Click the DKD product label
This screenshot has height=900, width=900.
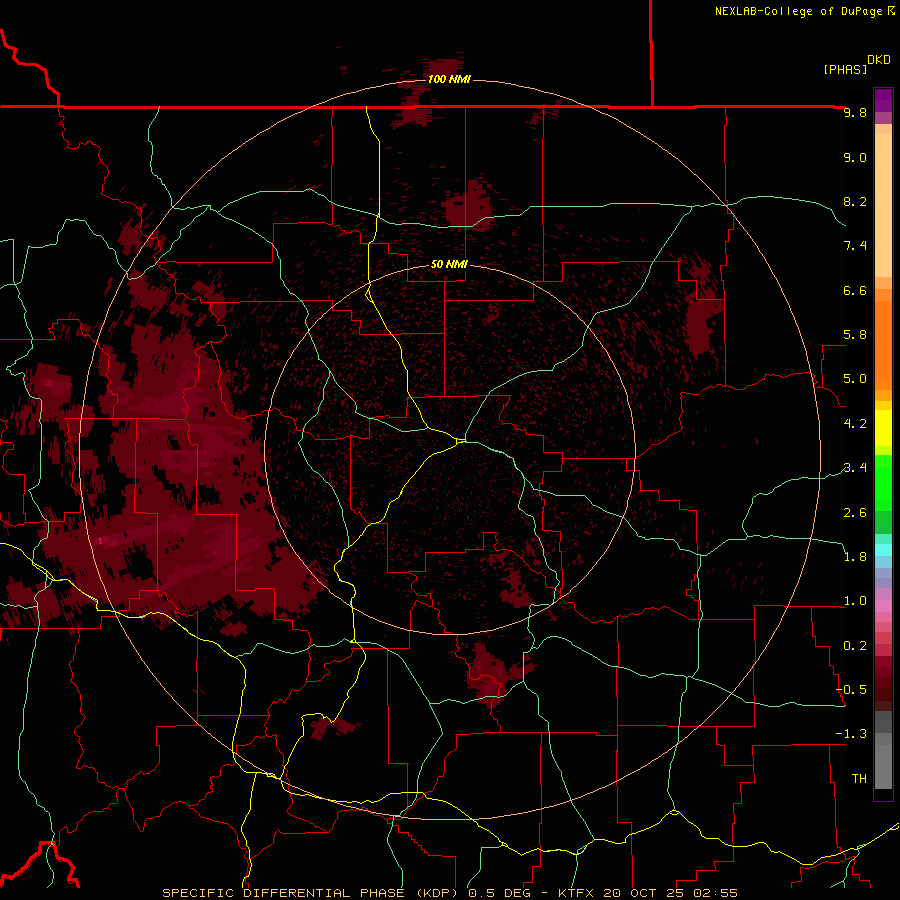(879, 60)
